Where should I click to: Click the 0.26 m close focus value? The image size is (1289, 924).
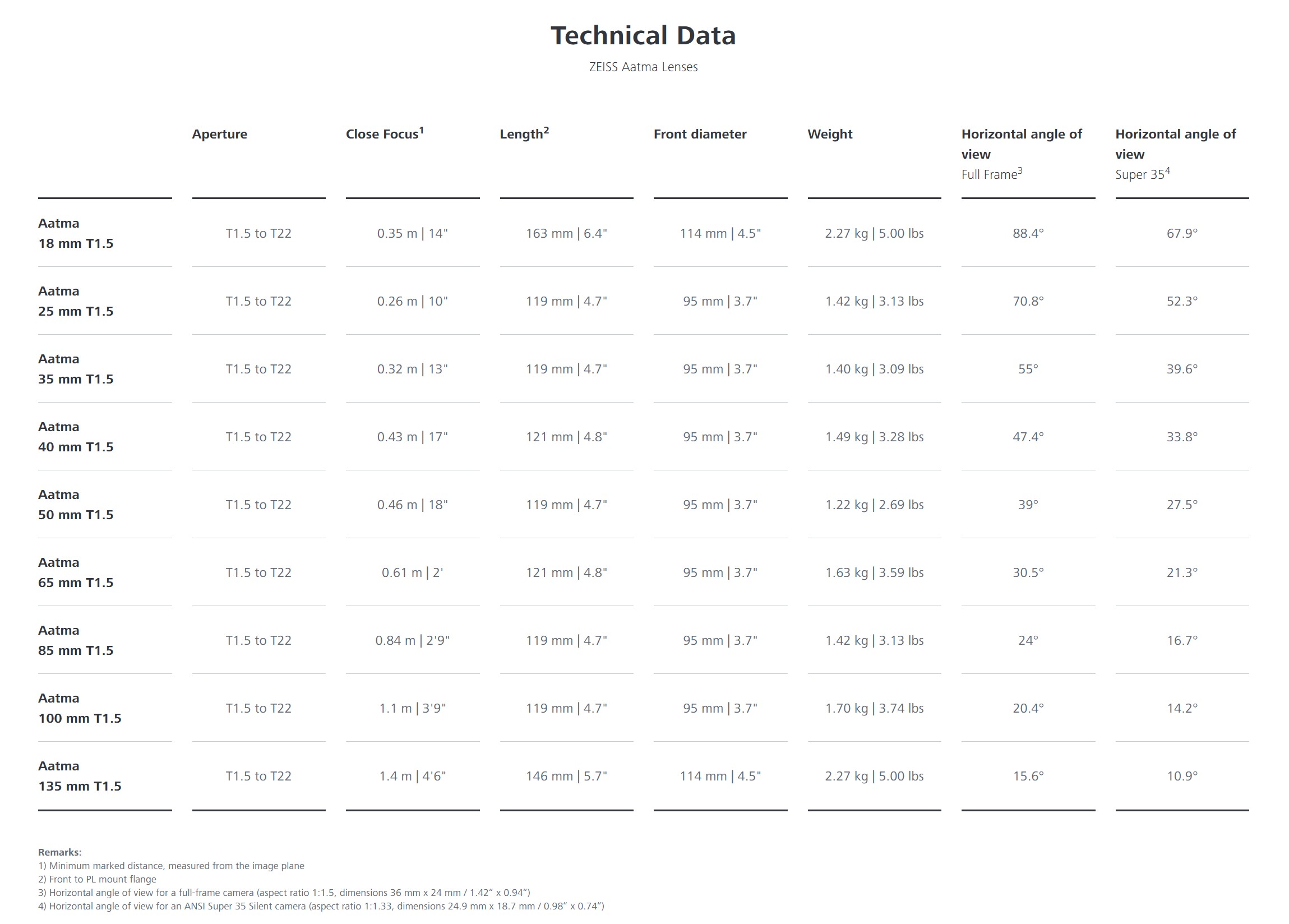coord(412,301)
